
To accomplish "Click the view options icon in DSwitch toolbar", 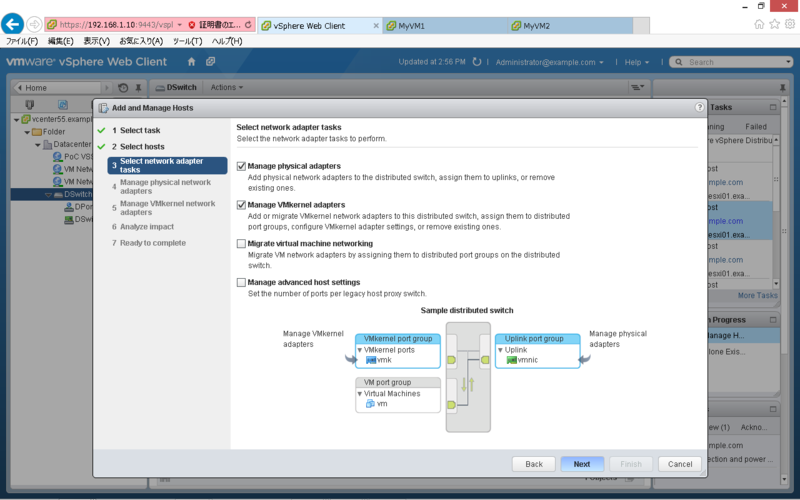I will pyautogui.click(x=638, y=87).
